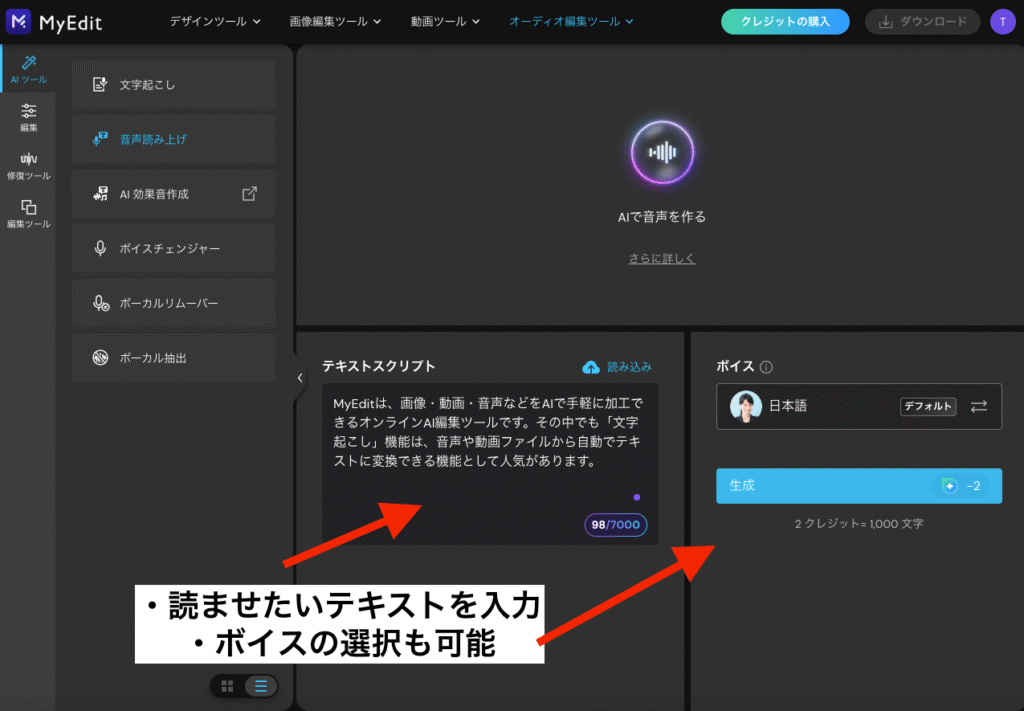This screenshot has height=711, width=1024.
Task: Open the AI 効果音作成 tool
Action: pyautogui.click(x=173, y=194)
